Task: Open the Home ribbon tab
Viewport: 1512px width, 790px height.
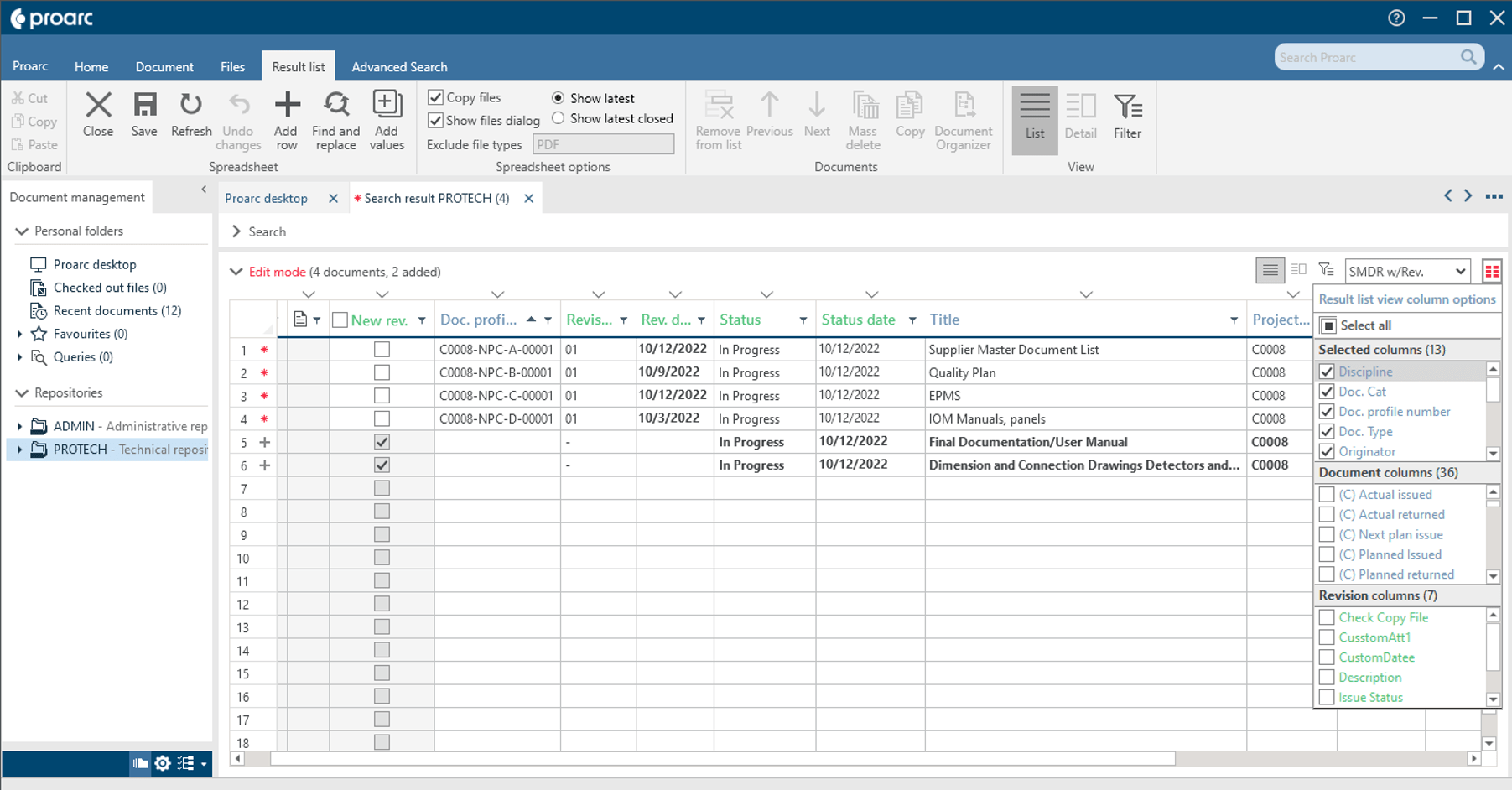Action: click(91, 66)
